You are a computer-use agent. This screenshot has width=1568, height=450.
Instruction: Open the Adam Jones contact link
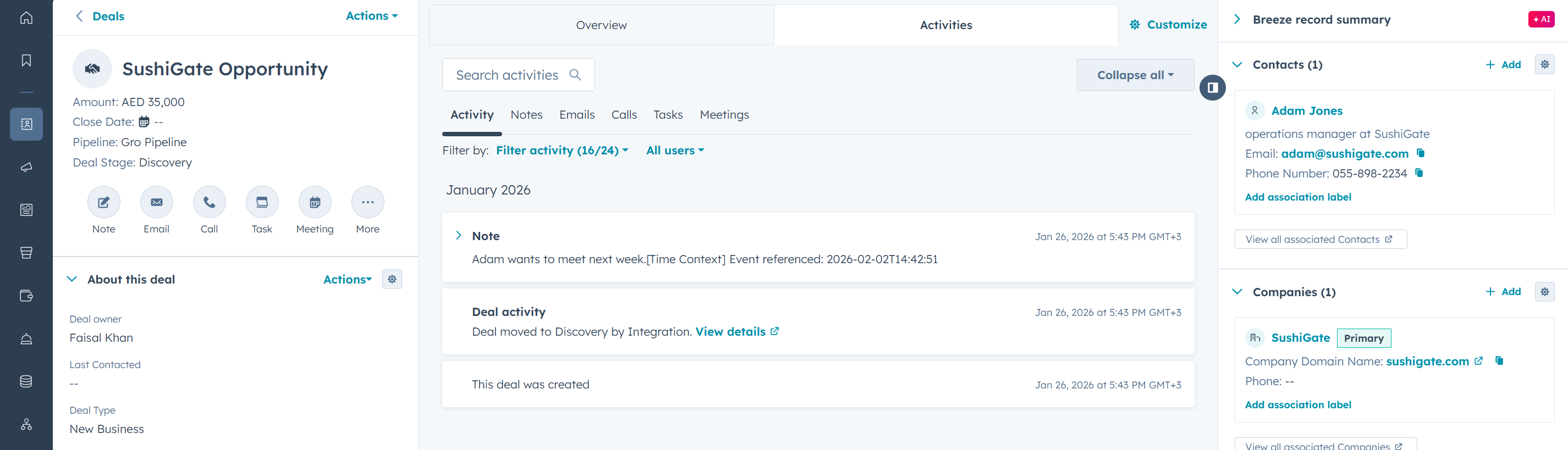pyautogui.click(x=1306, y=110)
